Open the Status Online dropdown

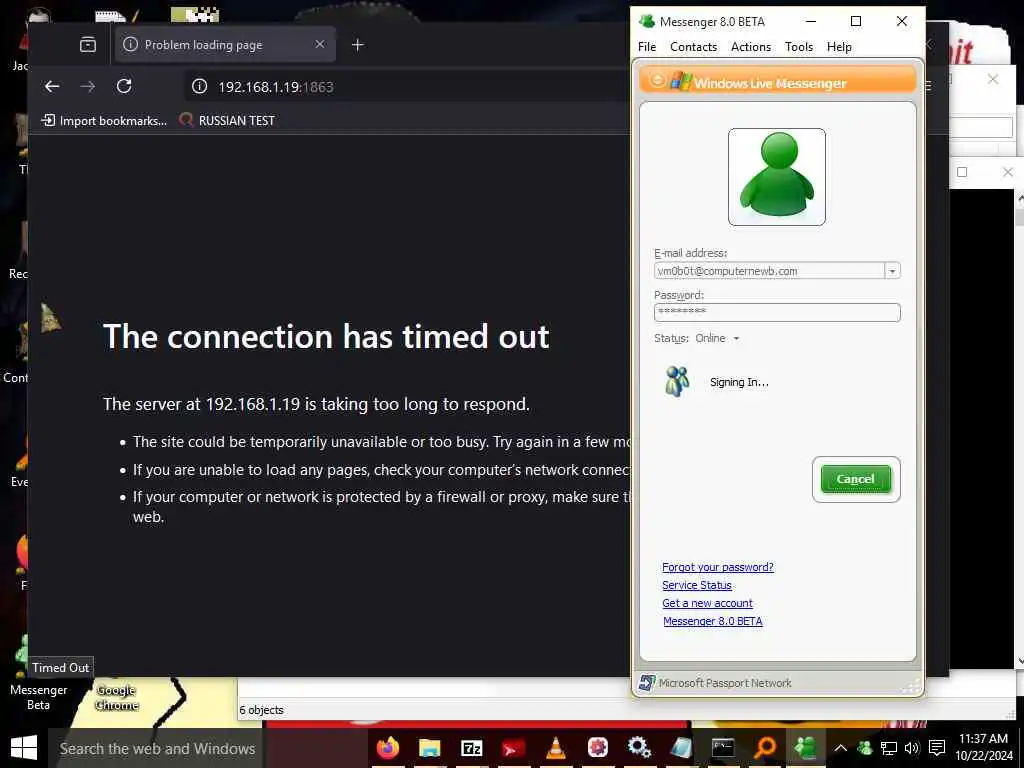(717, 338)
